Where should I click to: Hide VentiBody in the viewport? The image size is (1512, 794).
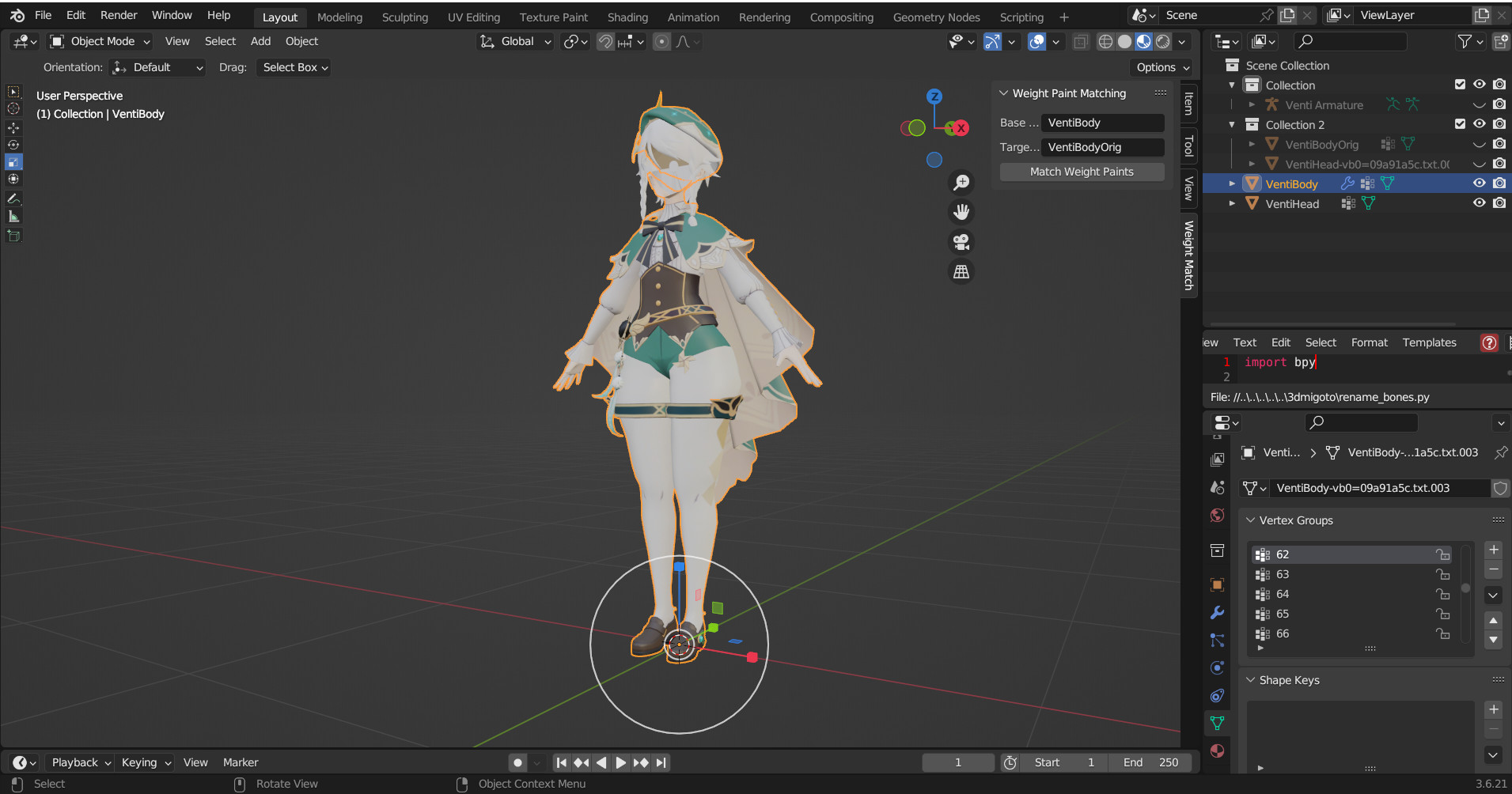click(1479, 183)
